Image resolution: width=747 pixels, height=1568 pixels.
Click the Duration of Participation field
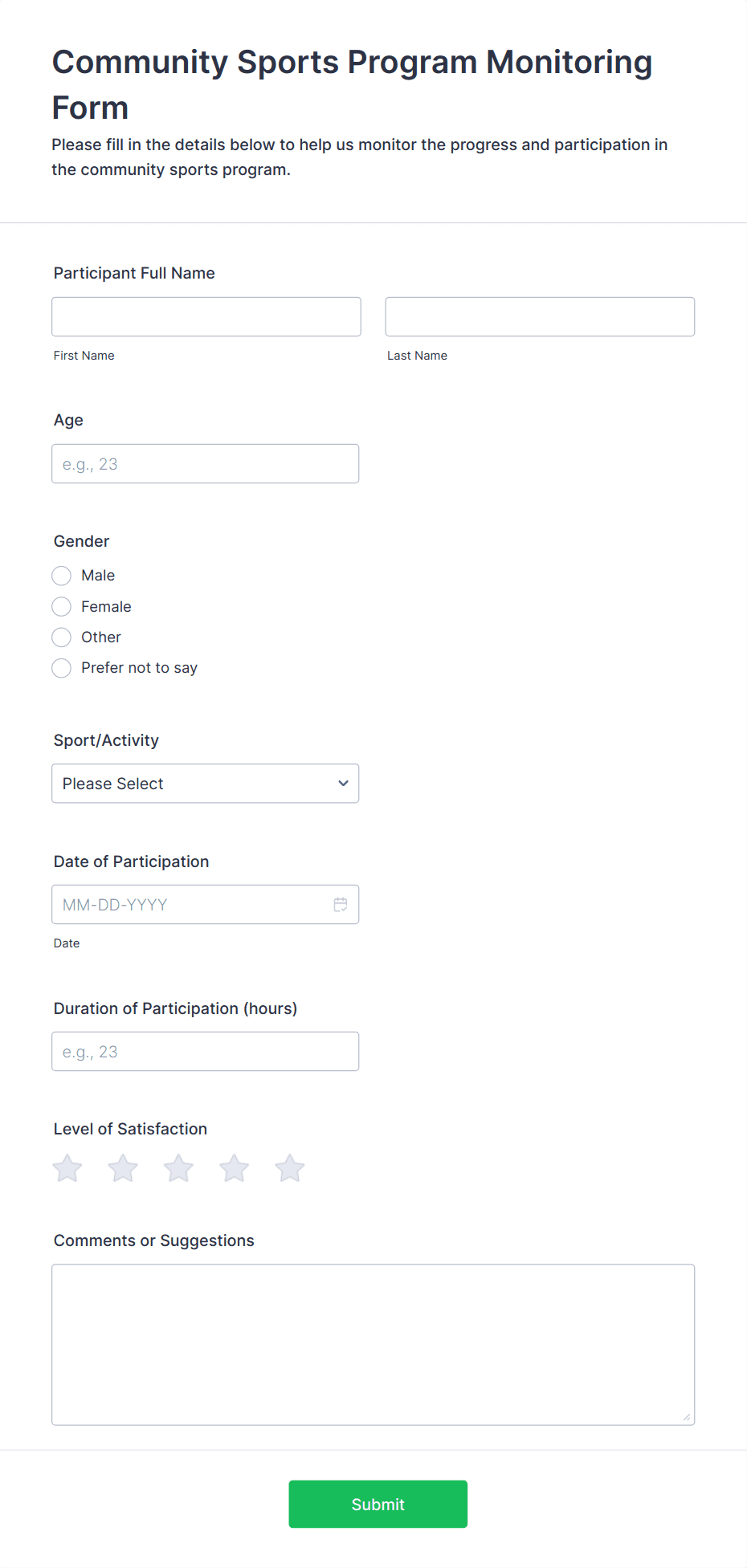206,1052
